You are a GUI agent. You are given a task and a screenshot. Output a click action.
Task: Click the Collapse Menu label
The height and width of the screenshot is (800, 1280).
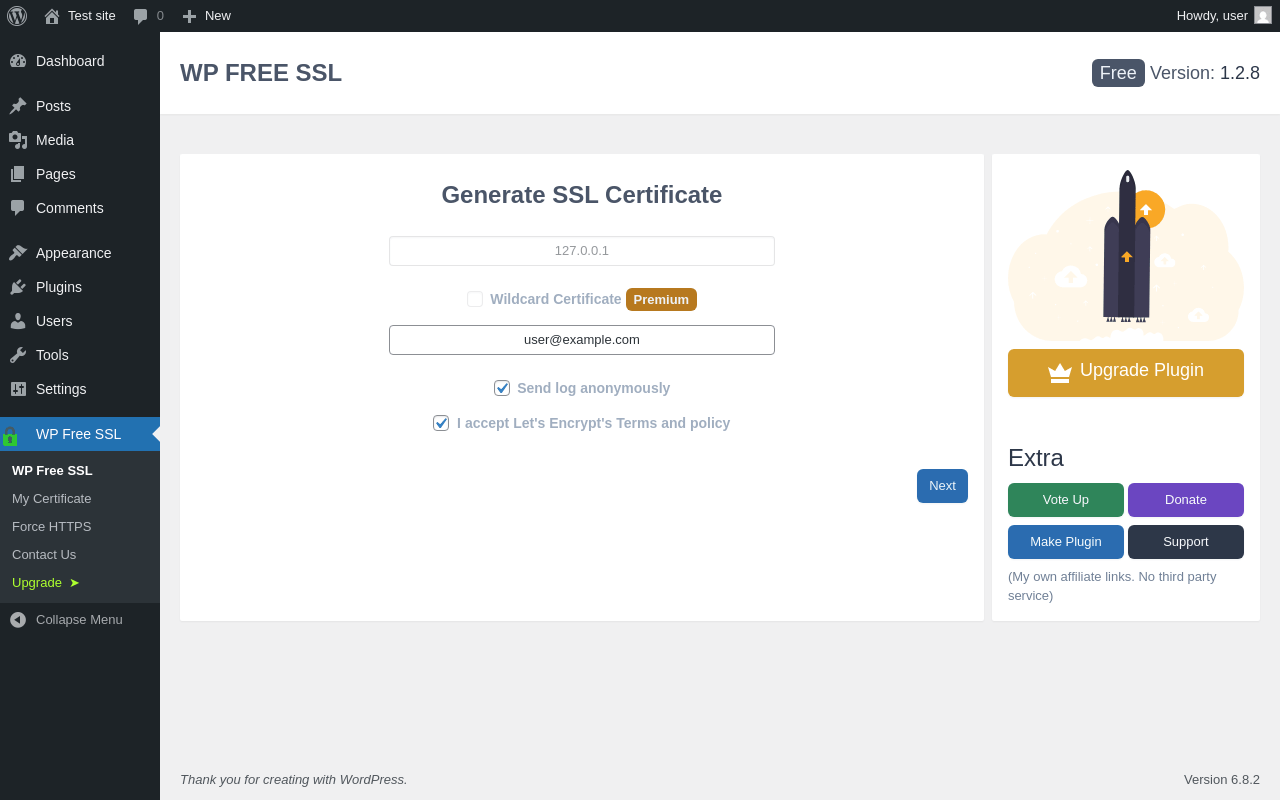click(x=79, y=620)
